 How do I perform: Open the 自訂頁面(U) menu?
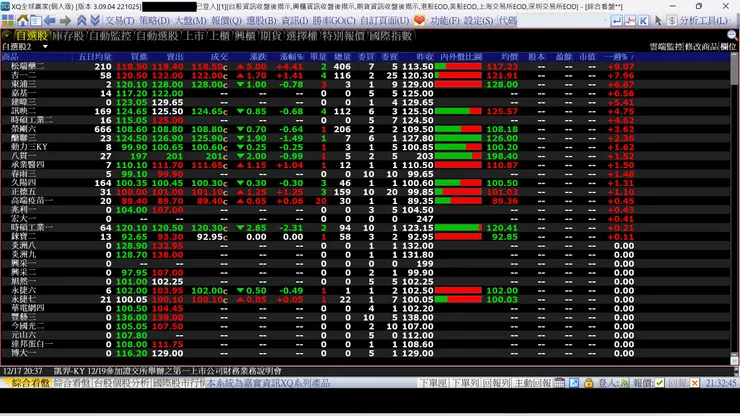pyautogui.click(x=385, y=21)
